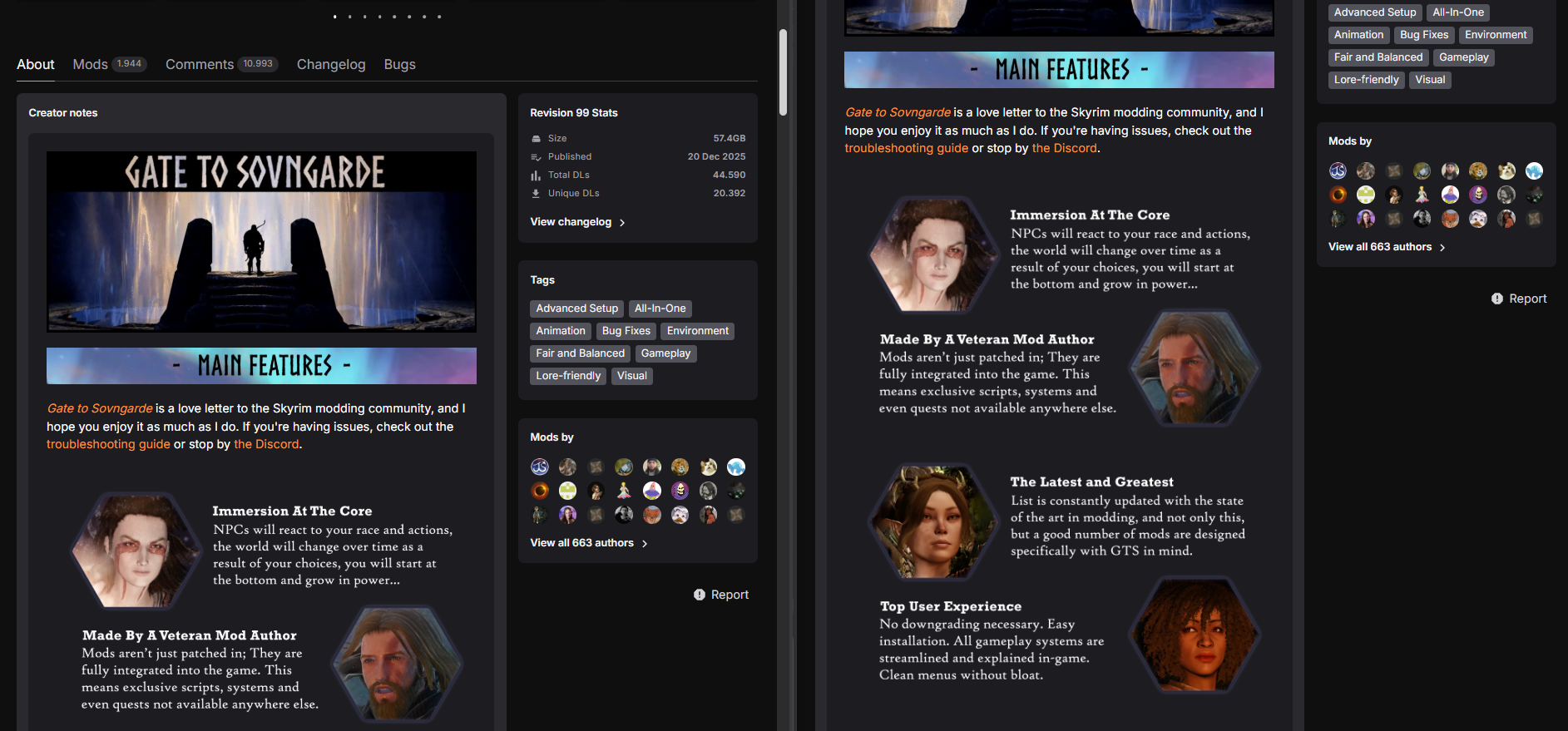Screen dimensions: 1568x731
Task: Click the left page vertical scrollbar thumb
Action: pyautogui.click(x=783, y=72)
